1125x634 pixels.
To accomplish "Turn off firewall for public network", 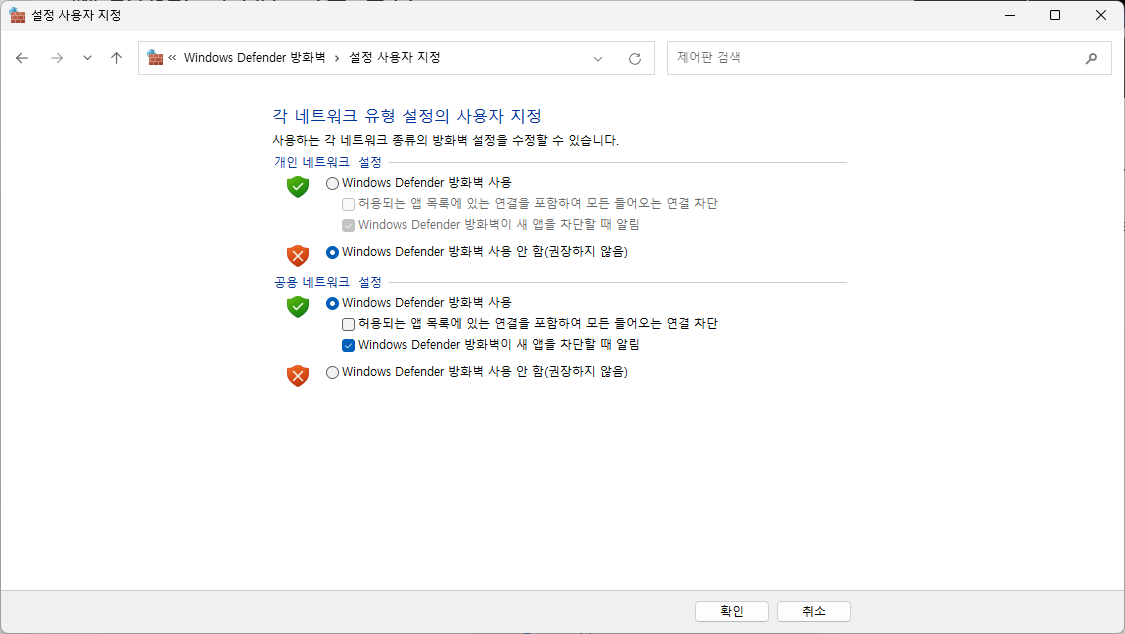I will click(332, 372).
